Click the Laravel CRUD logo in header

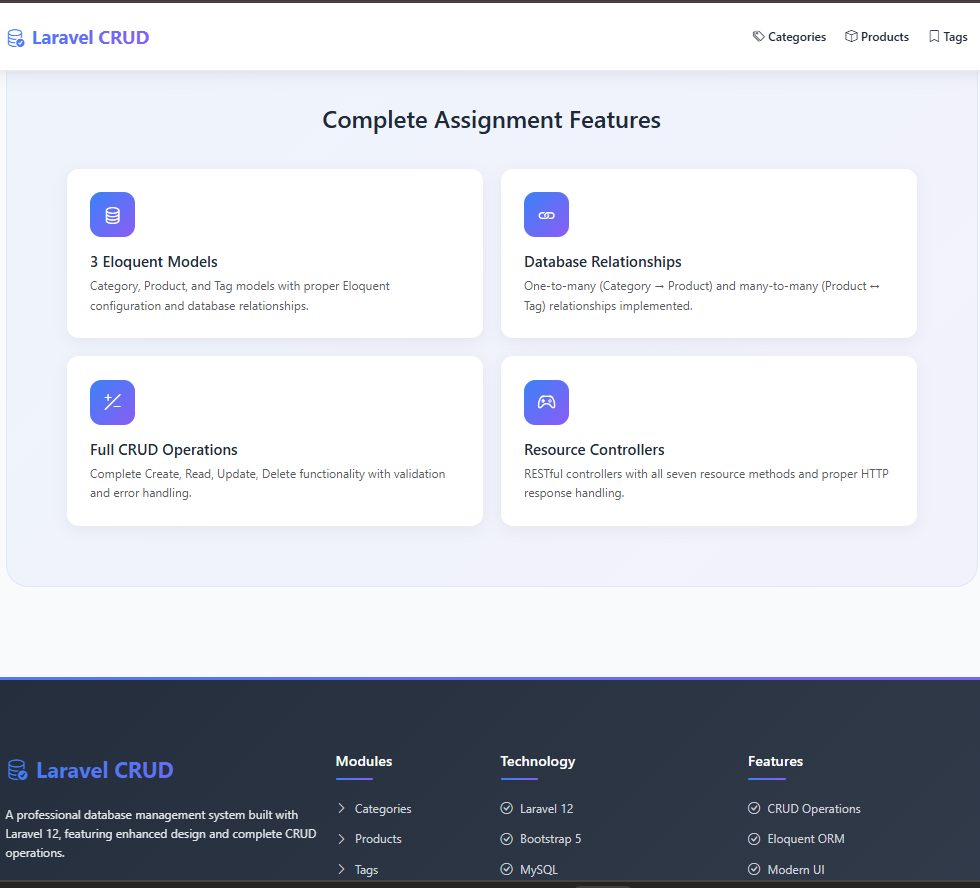point(78,37)
